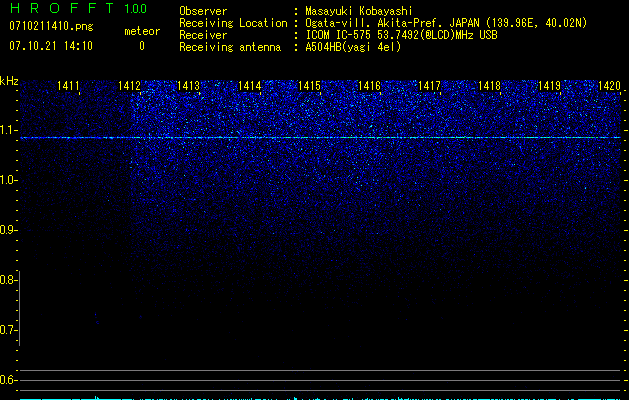Click the name Masayuki Kobayashi

(x=359, y=11)
